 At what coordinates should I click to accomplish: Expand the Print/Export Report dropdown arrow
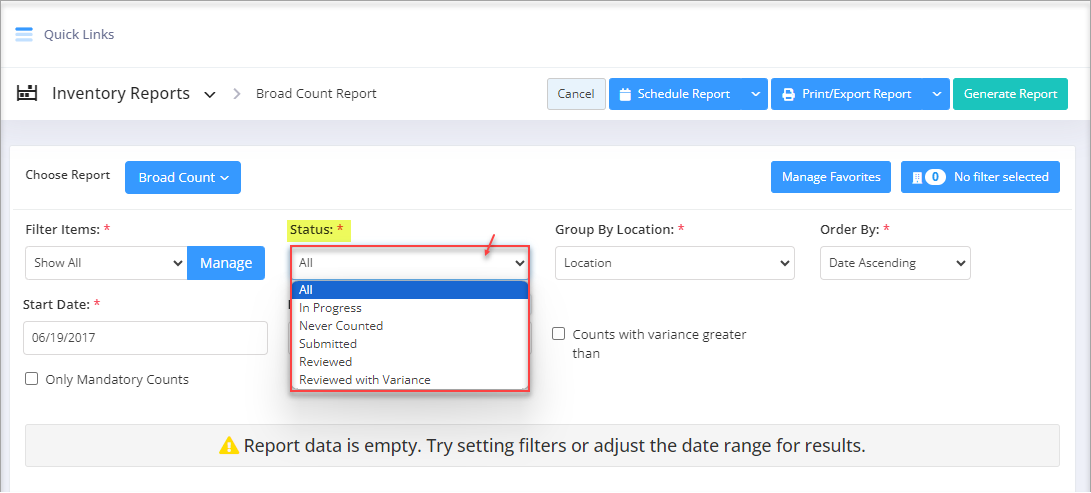click(936, 94)
